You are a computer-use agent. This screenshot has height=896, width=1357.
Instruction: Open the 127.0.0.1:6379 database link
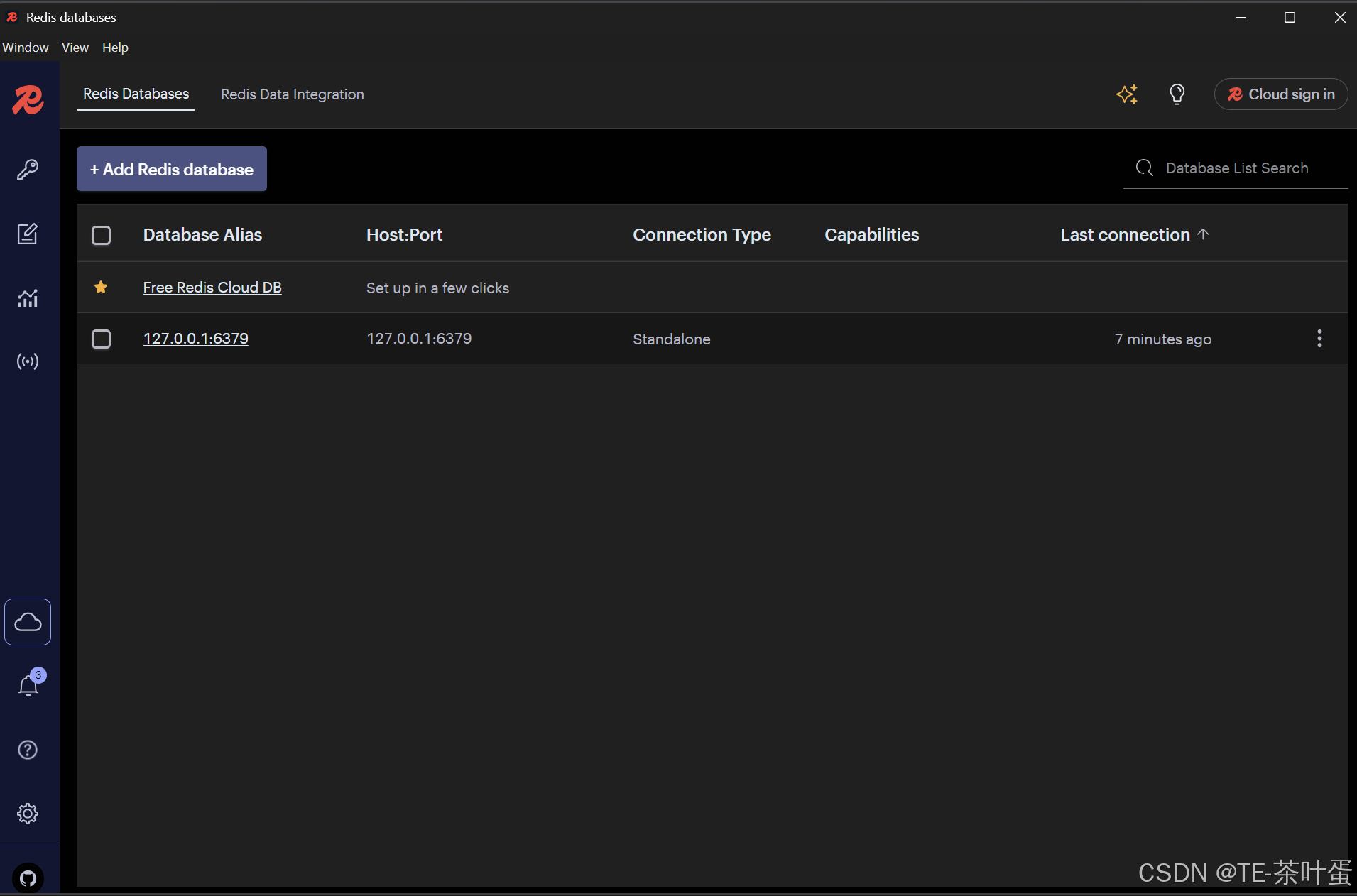coord(196,339)
